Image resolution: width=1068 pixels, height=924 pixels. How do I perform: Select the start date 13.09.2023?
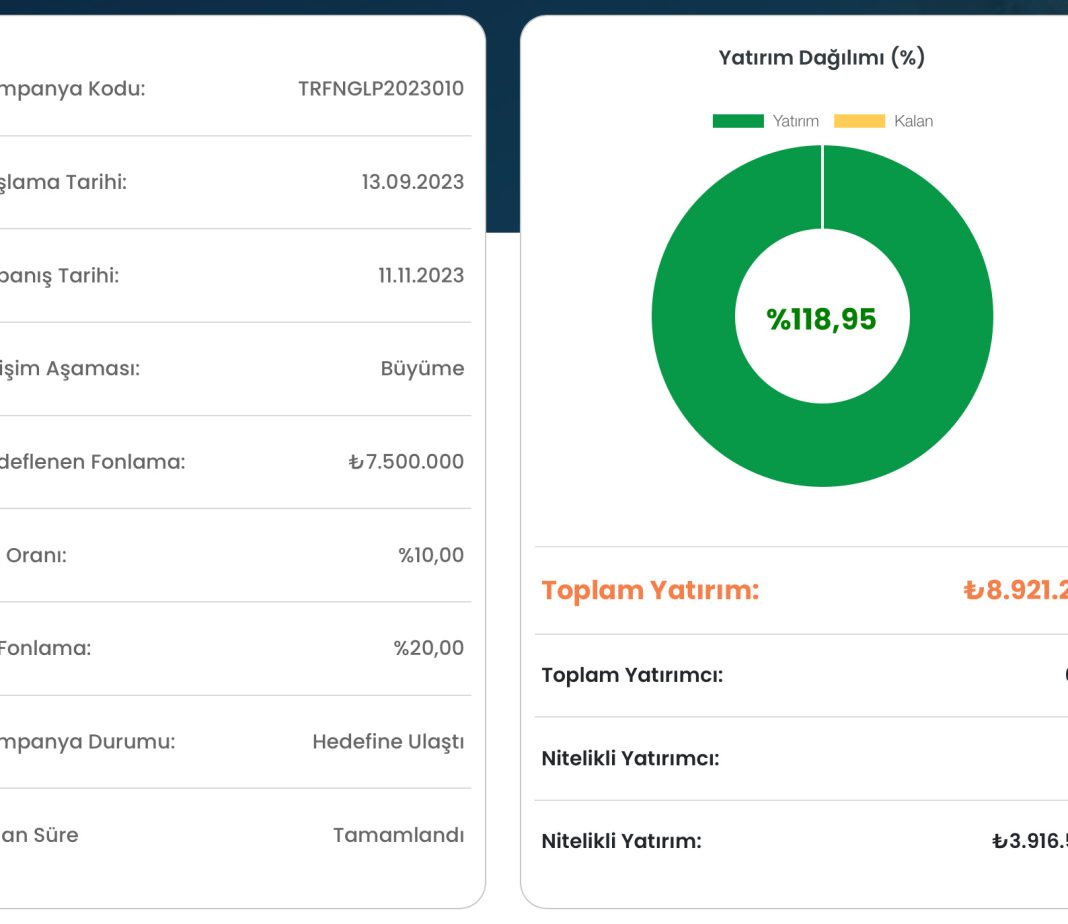413,182
